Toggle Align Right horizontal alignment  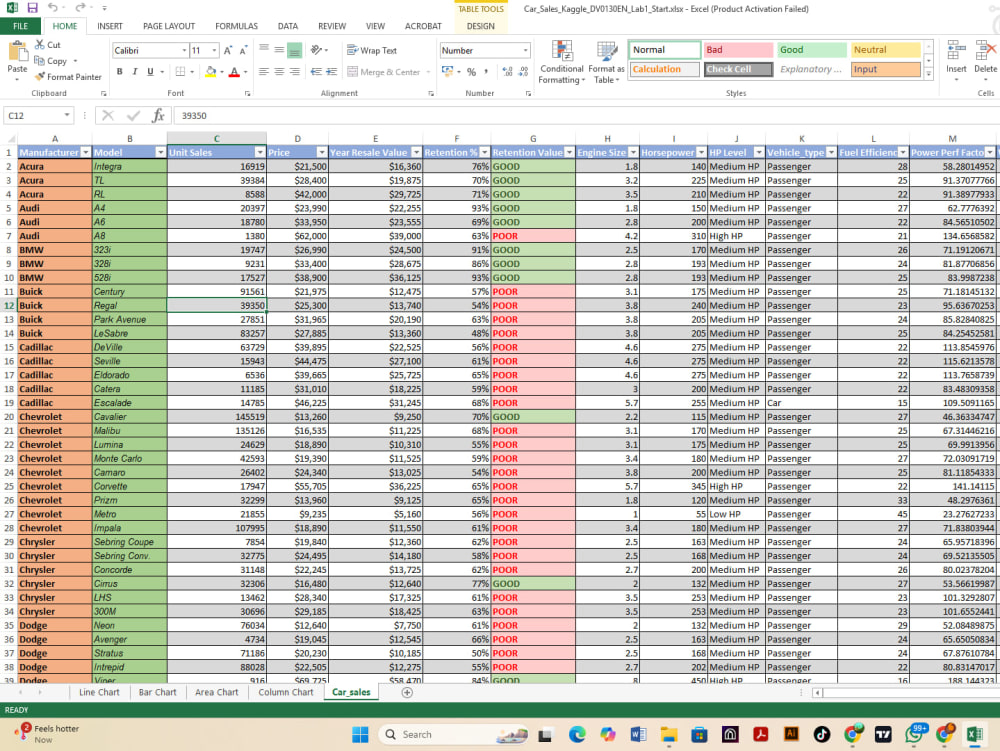pyautogui.click(x=294, y=71)
